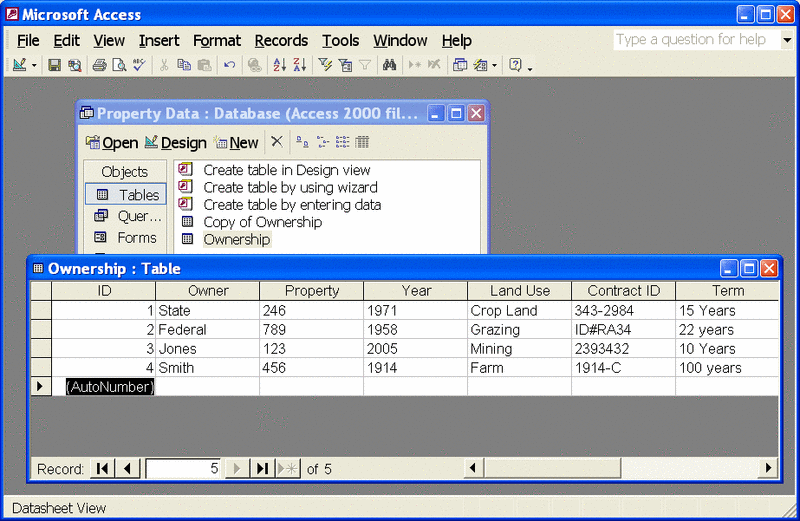Screen dimensions: 800x521
Task: Click New in the database window
Action: [236, 142]
